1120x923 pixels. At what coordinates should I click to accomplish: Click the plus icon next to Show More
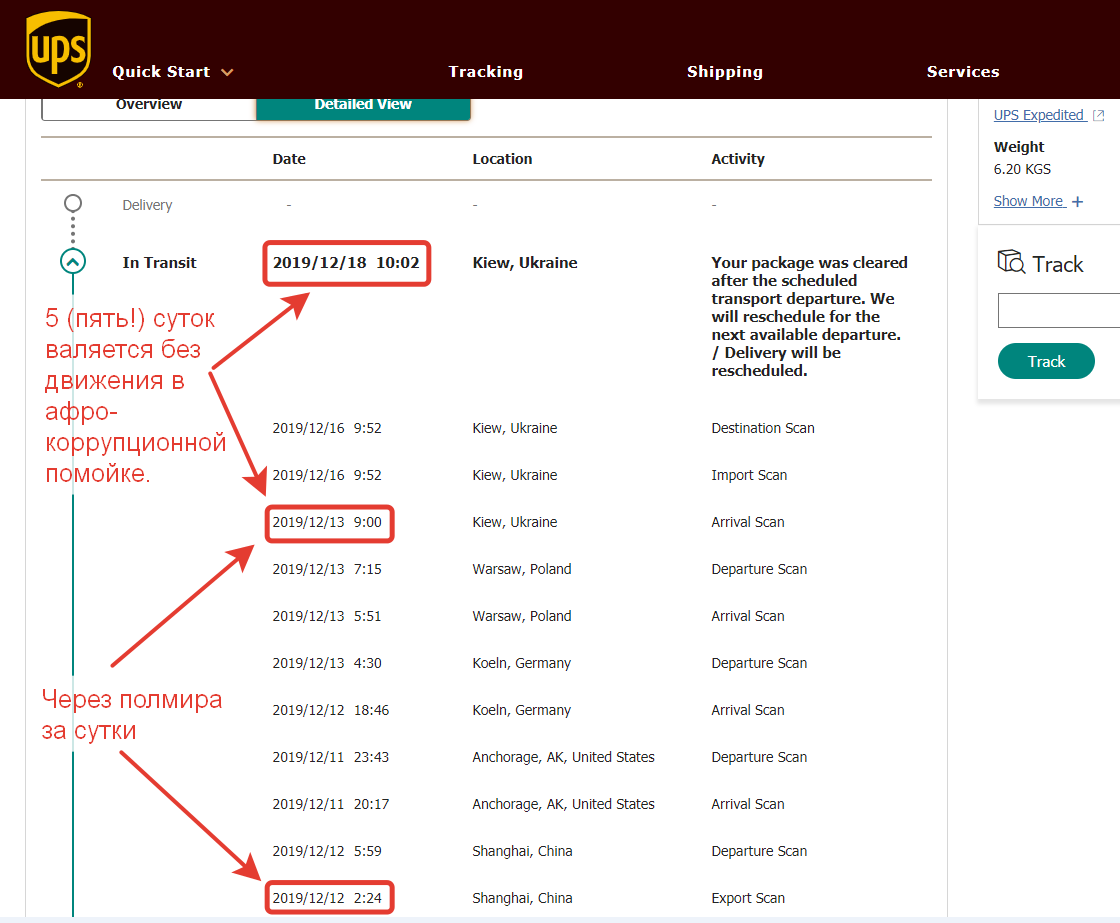(1077, 202)
